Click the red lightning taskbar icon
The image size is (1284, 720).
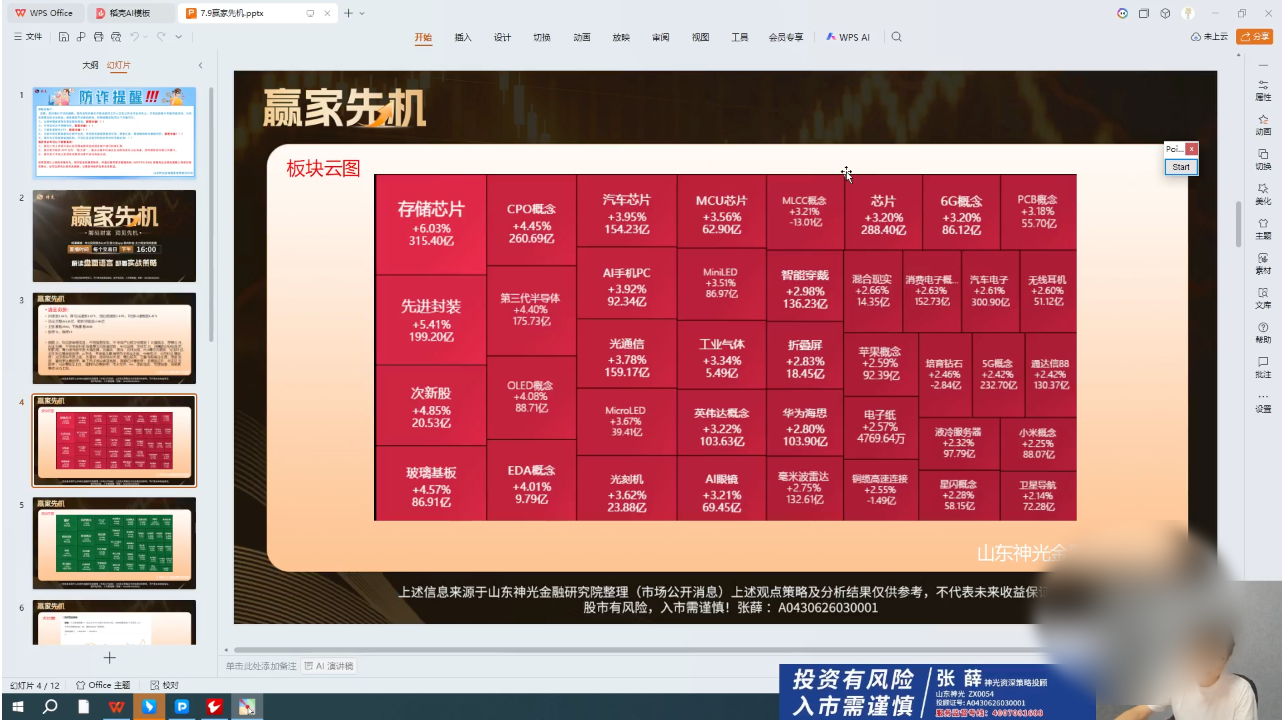(214, 707)
